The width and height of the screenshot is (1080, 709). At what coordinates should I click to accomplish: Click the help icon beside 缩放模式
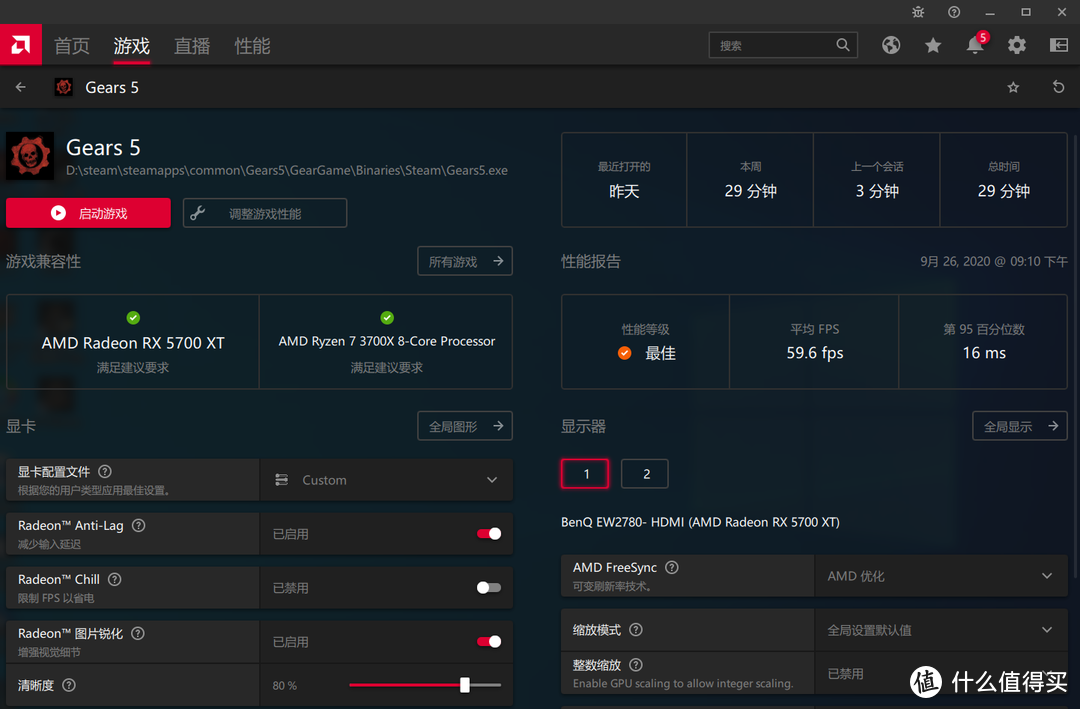636,629
